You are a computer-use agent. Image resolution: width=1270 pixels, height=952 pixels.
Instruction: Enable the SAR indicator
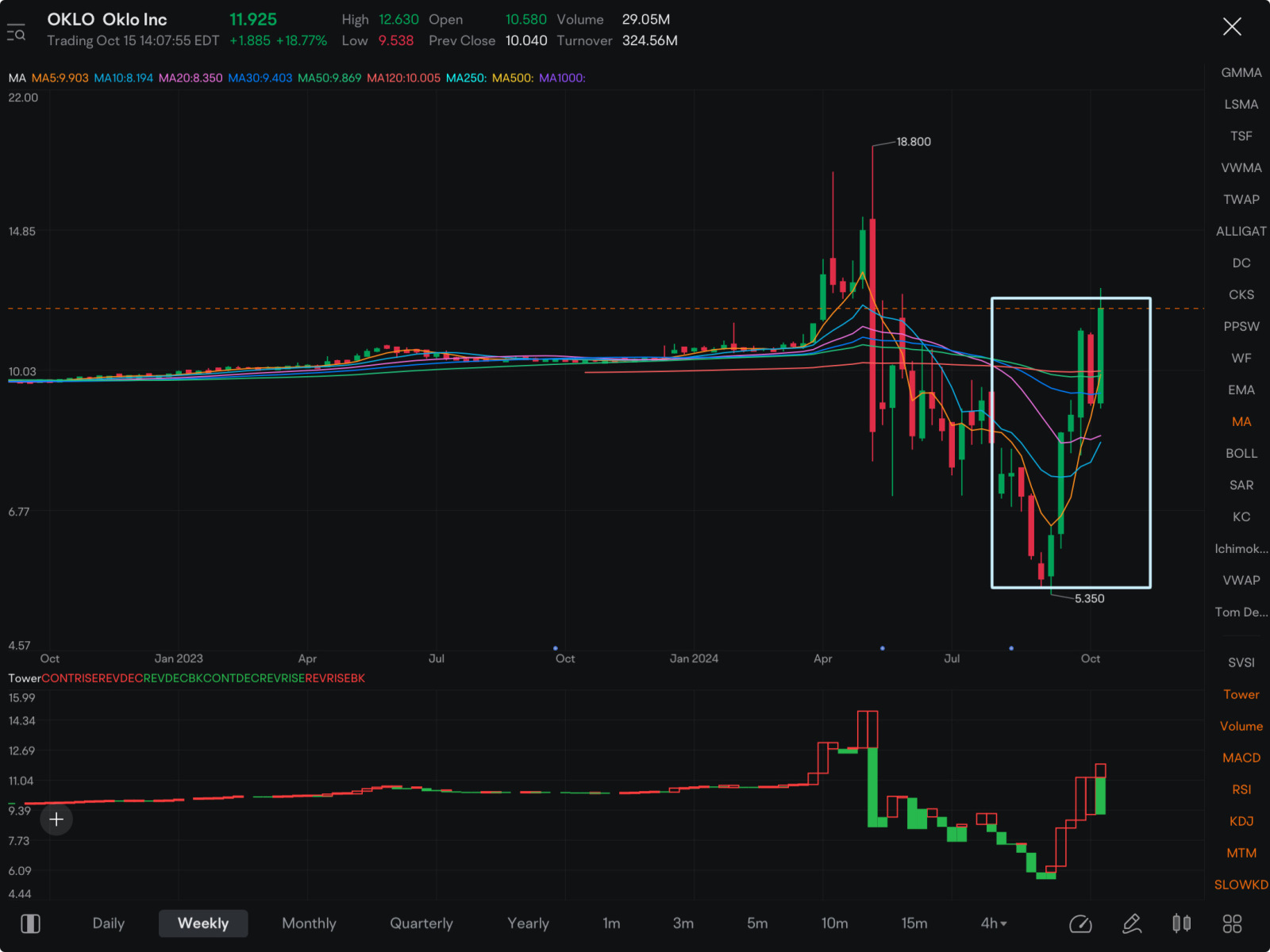pos(1241,485)
